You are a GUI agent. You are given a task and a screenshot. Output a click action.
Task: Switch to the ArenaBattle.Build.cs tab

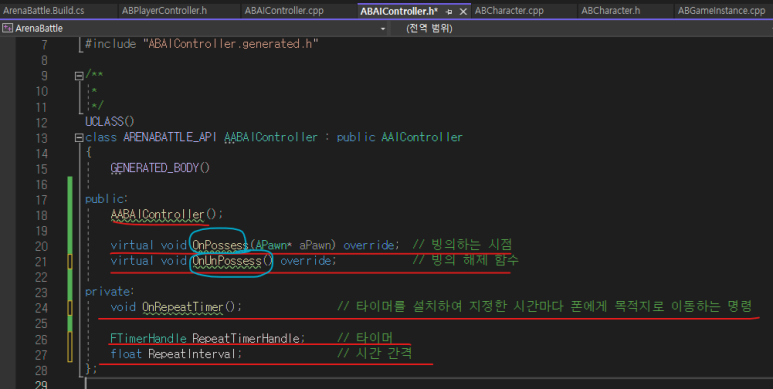[43, 10]
